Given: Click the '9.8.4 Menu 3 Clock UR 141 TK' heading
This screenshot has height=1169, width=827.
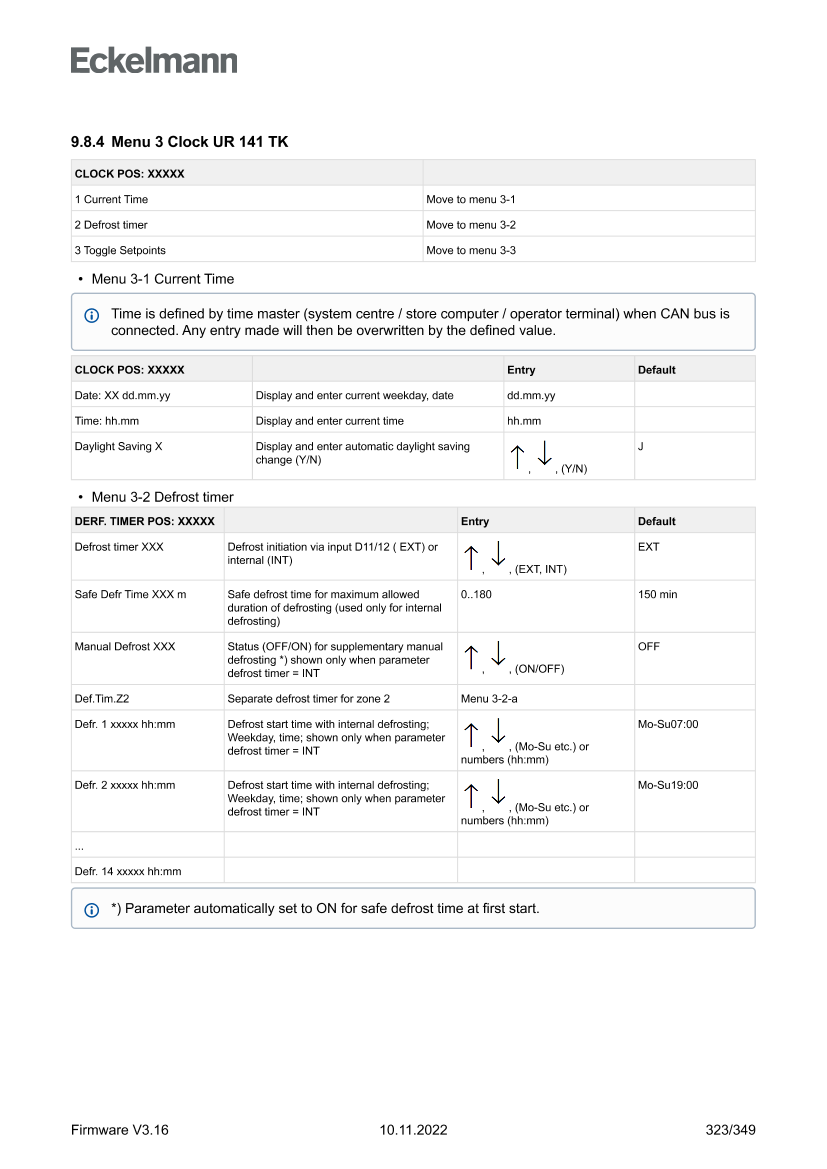Looking at the screenshot, I should click(x=179, y=142).
